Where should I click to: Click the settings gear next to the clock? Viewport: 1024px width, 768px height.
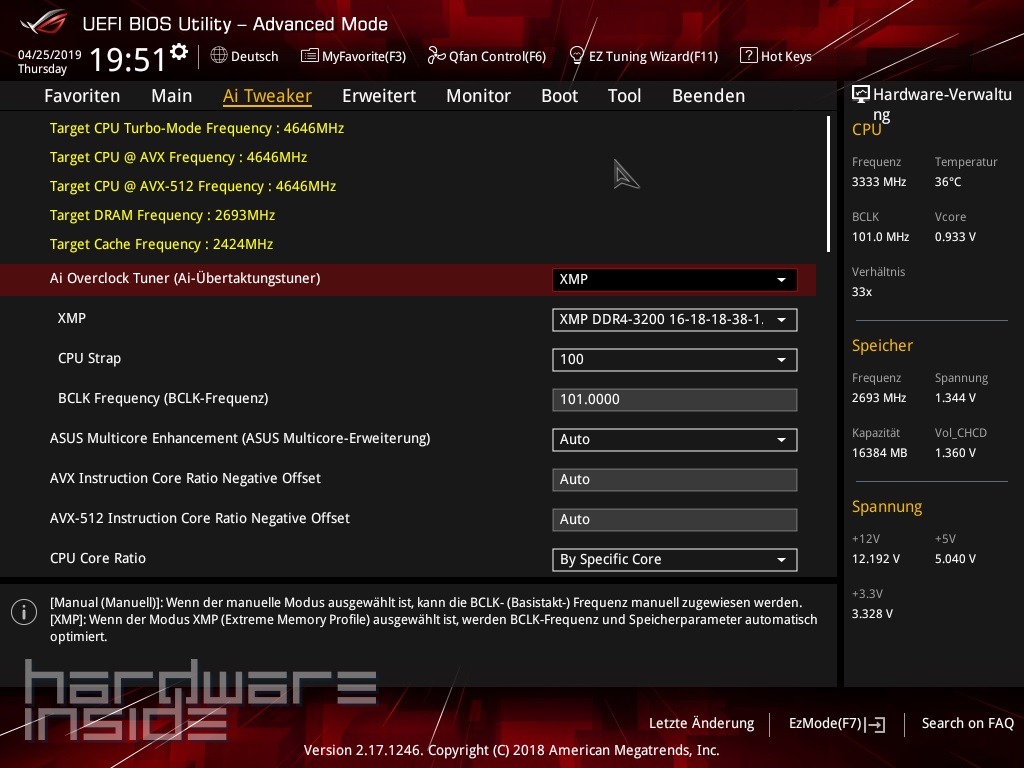[179, 52]
